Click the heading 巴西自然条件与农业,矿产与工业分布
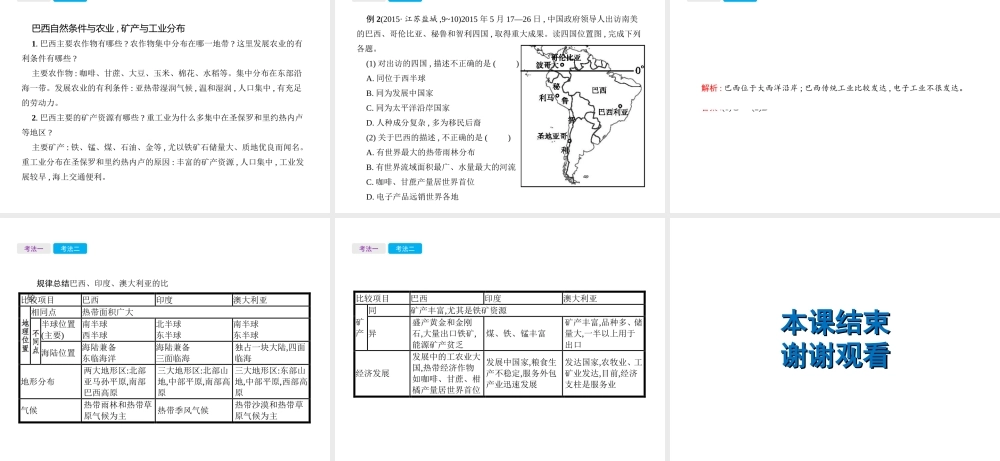Viewport: 1000px width, 461px height. pos(108,28)
